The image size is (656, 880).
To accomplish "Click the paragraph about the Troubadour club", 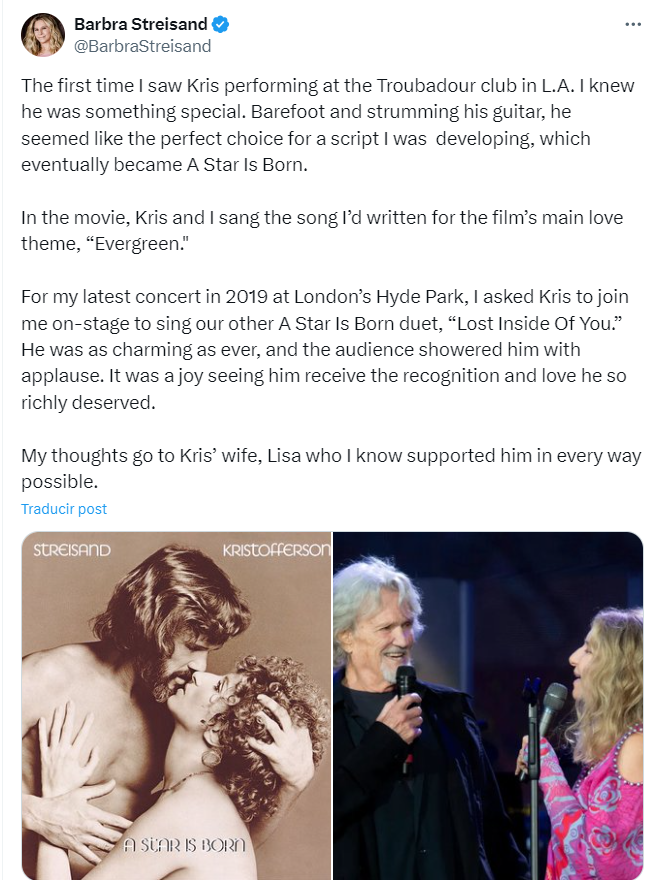I will pos(326,125).
